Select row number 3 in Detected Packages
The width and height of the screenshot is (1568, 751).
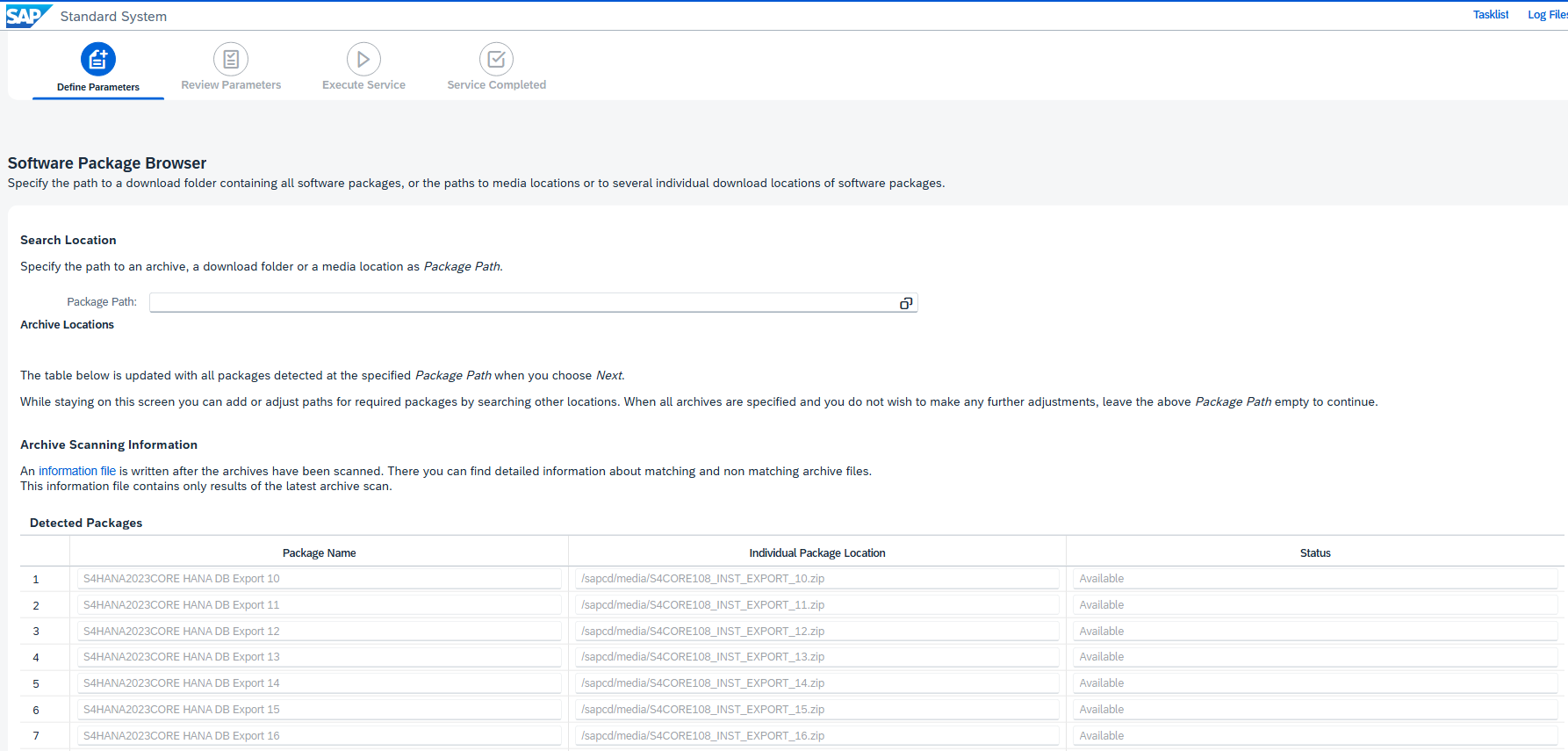pyautogui.click(x=36, y=632)
